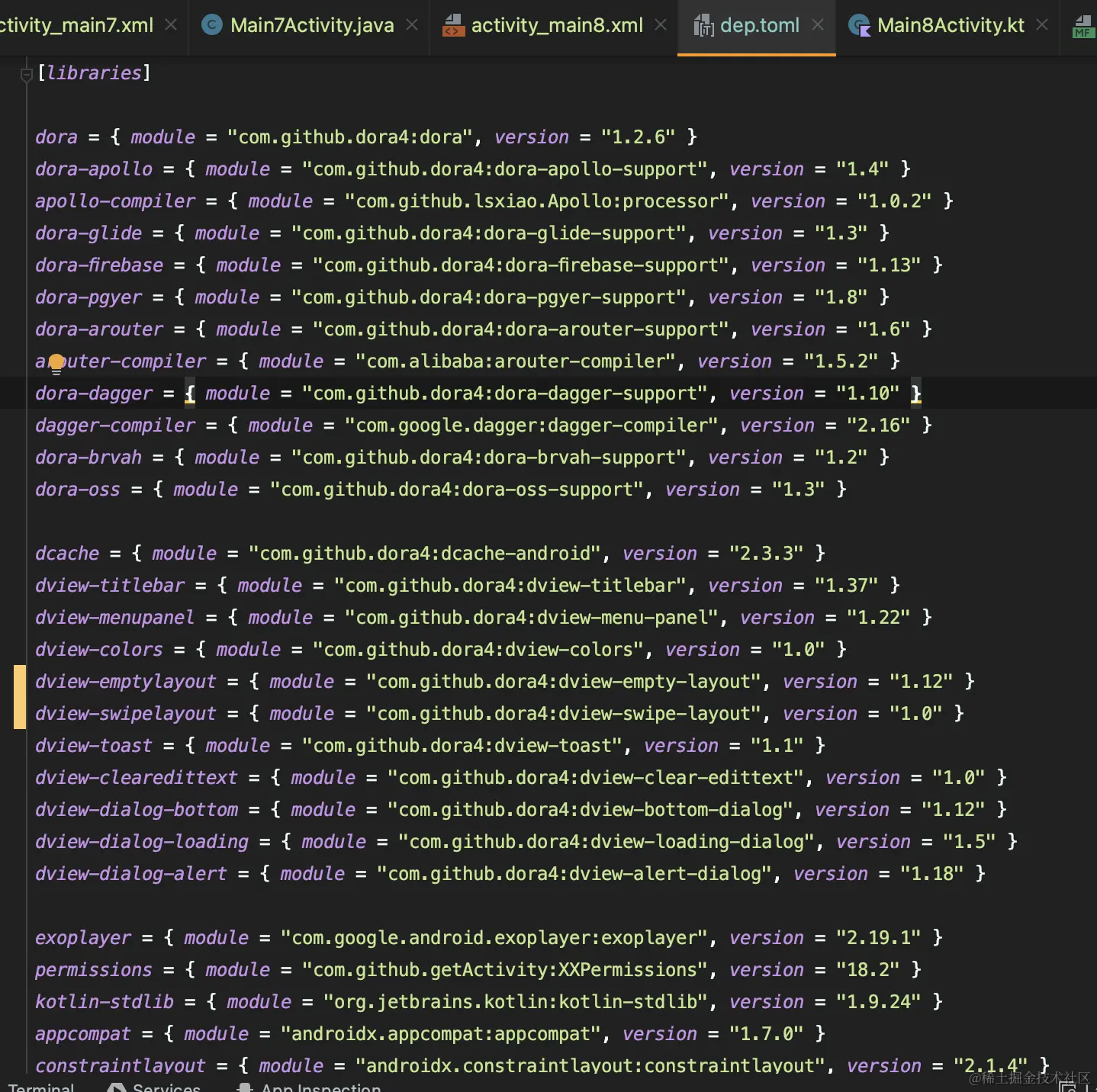Close the Main7Activity.java tab

point(412,25)
